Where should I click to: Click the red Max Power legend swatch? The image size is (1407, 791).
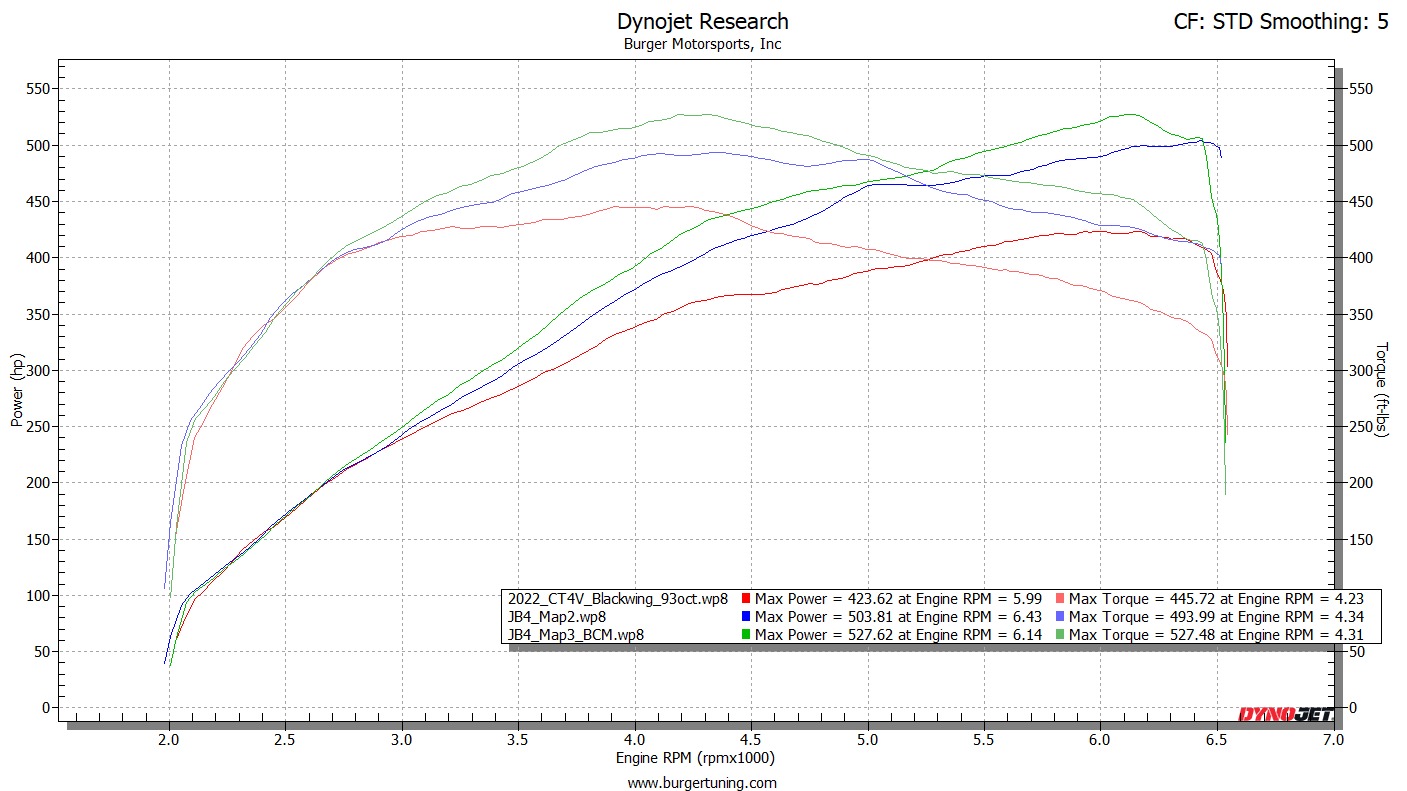coord(746,599)
